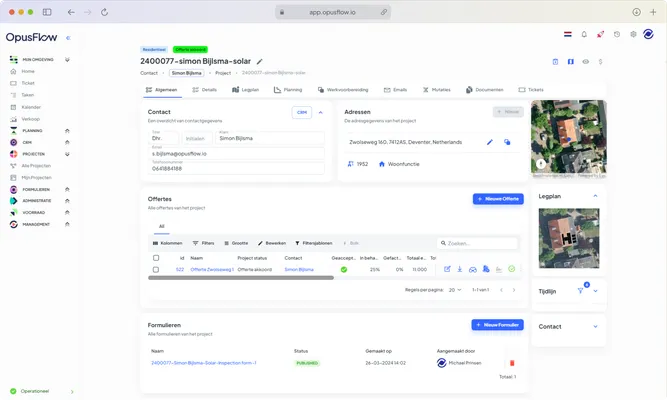Expand the Tijdlijn panel chevron
Viewport: 667px width, 400px height.
coord(596,291)
